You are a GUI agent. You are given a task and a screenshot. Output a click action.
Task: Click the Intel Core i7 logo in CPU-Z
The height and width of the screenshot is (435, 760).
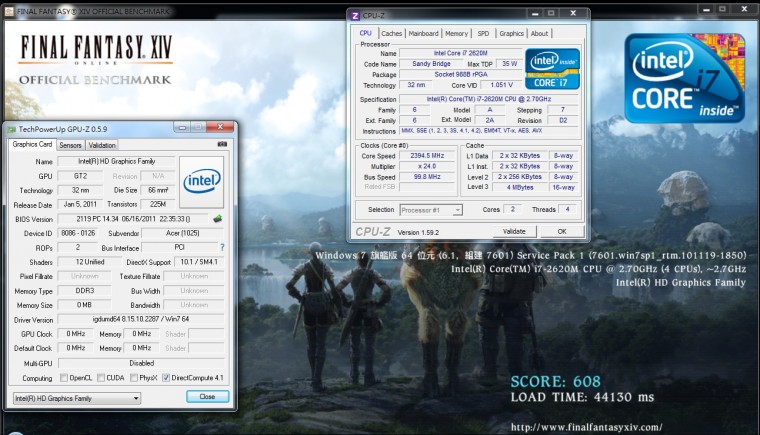552,69
